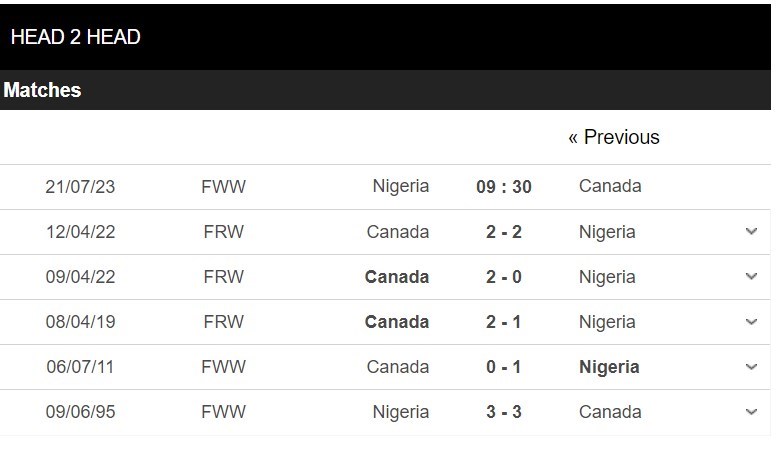
Task: Open the 2 - 0 score result
Action: [x=504, y=277]
